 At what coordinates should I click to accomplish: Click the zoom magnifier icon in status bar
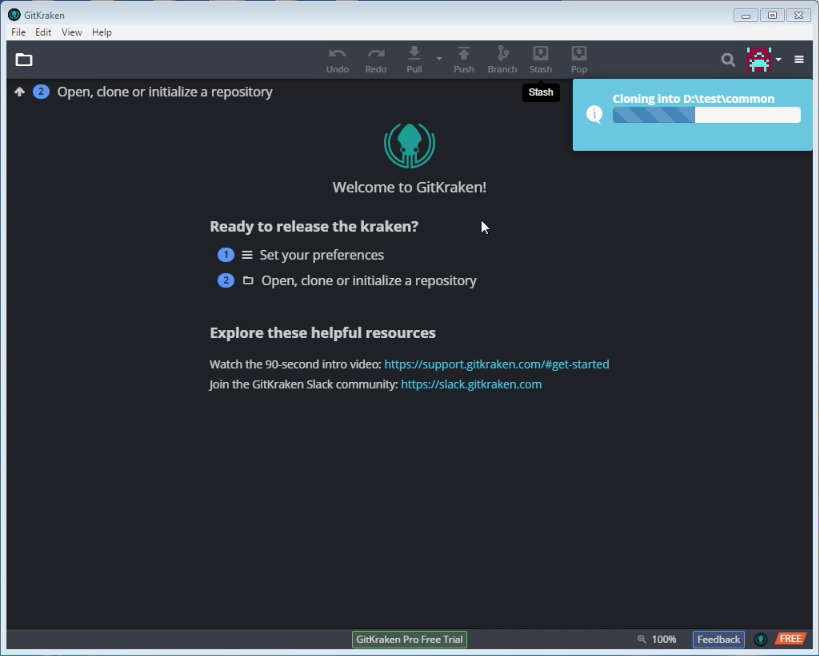tap(641, 639)
